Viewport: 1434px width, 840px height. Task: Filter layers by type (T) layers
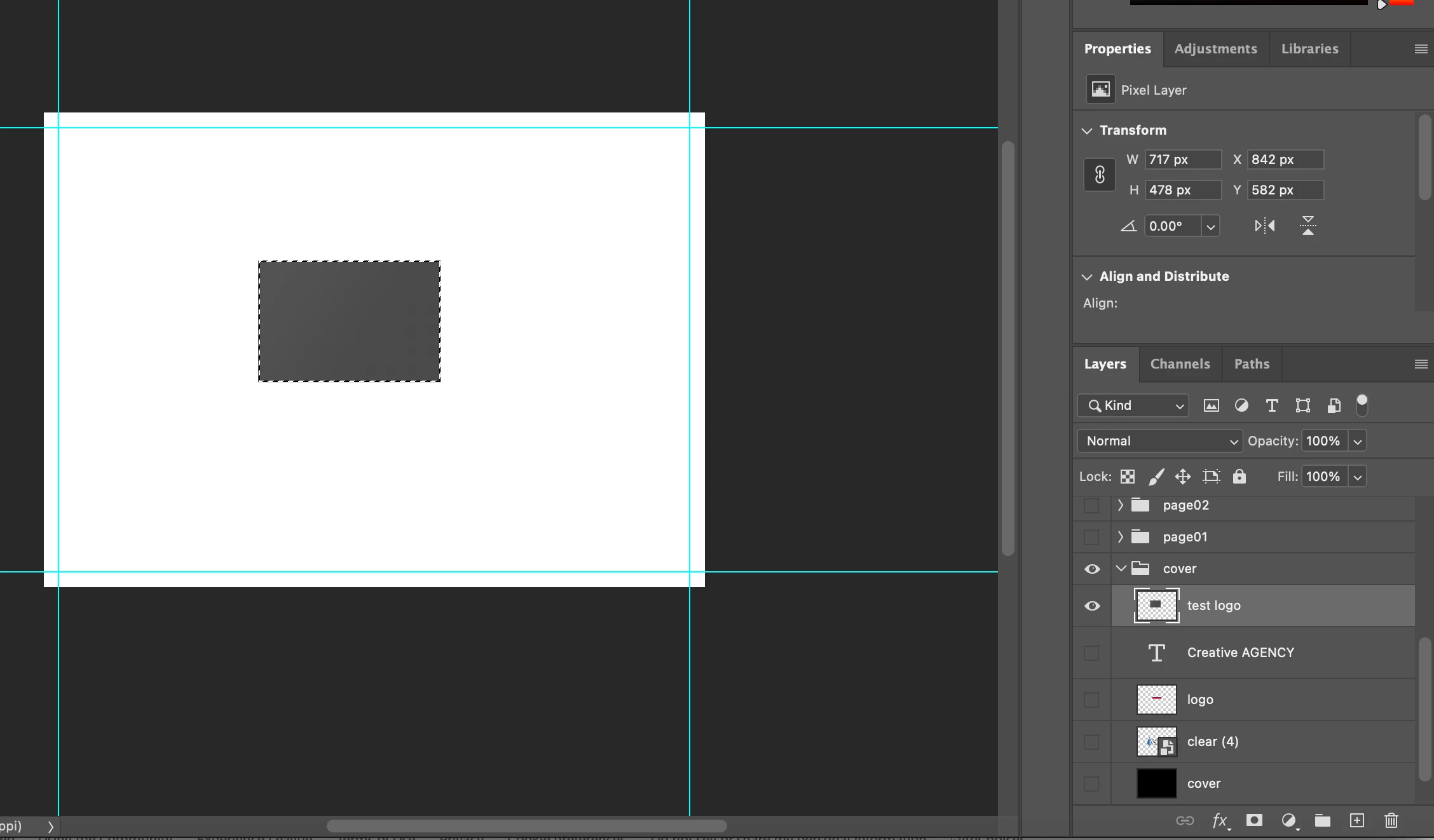tap(1272, 405)
